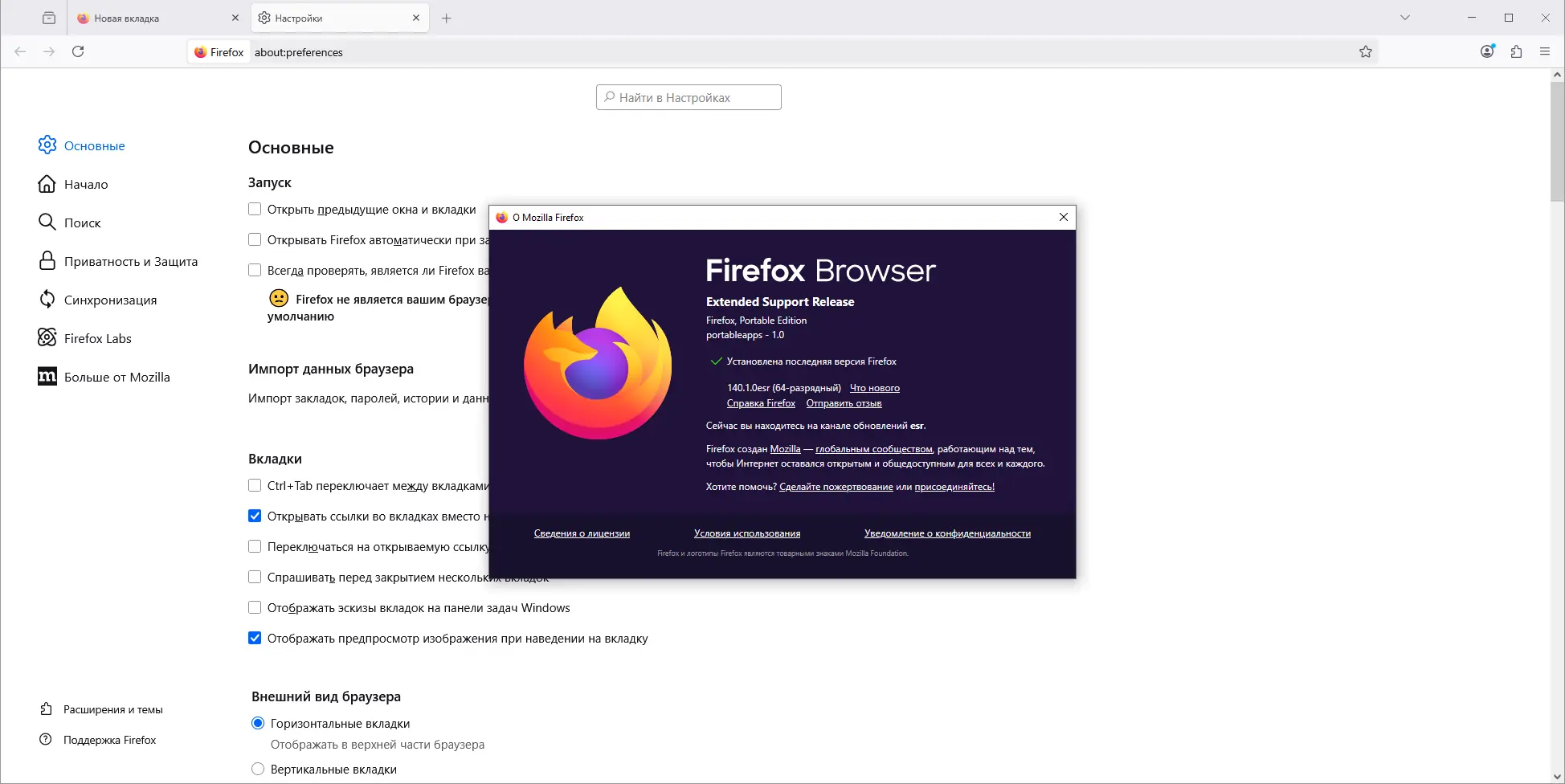Image resolution: width=1565 pixels, height=784 pixels.
Task: Select Горизонтальные вкладки radio button
Action: point(258,723)
